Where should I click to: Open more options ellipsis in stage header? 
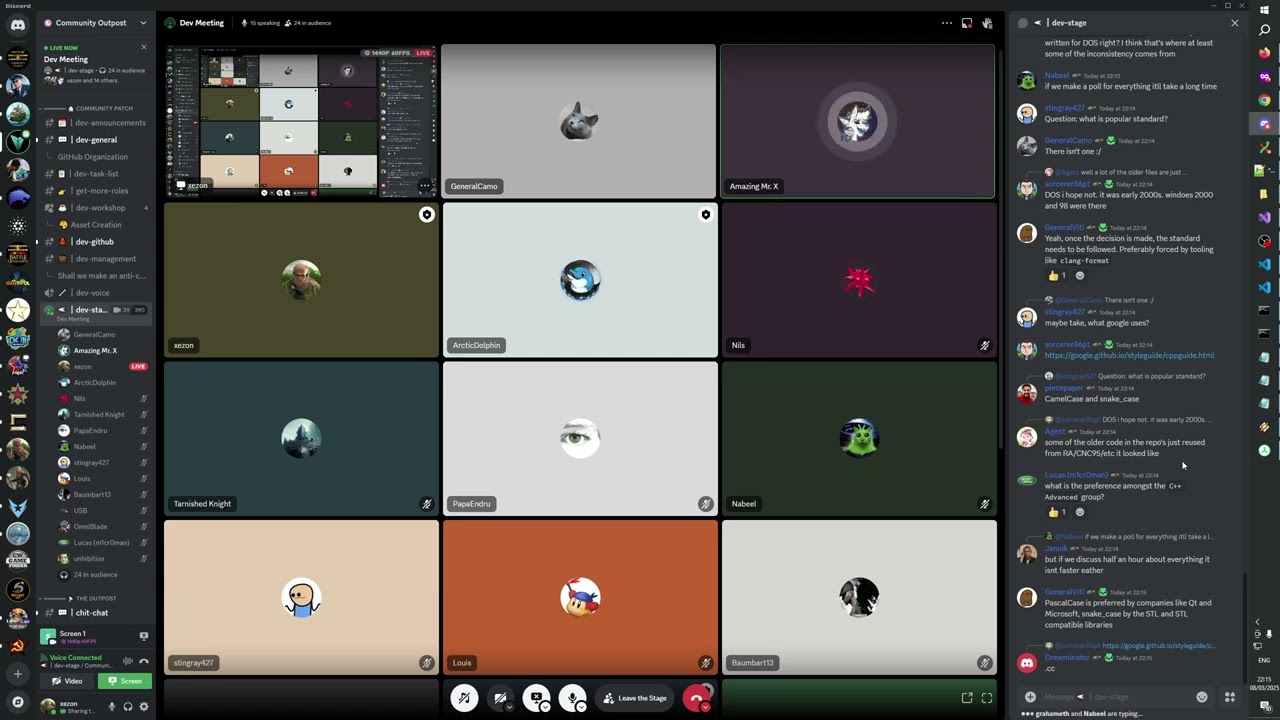pos(946,23)
